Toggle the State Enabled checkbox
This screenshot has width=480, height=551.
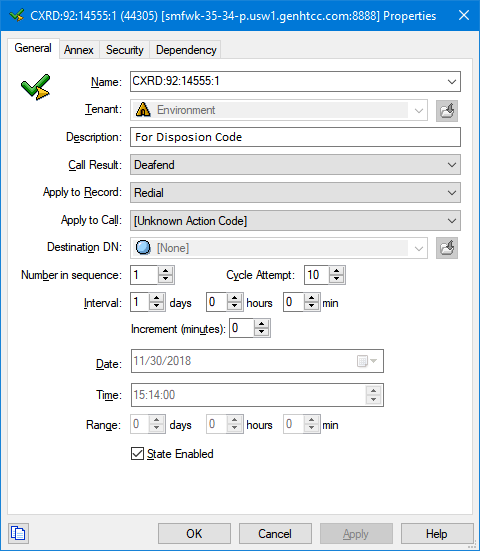pyautogui.click(x=137, y=453)
